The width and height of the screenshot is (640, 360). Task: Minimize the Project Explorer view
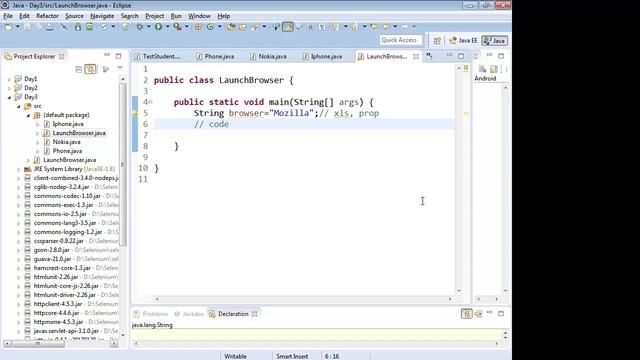(107, 55)
